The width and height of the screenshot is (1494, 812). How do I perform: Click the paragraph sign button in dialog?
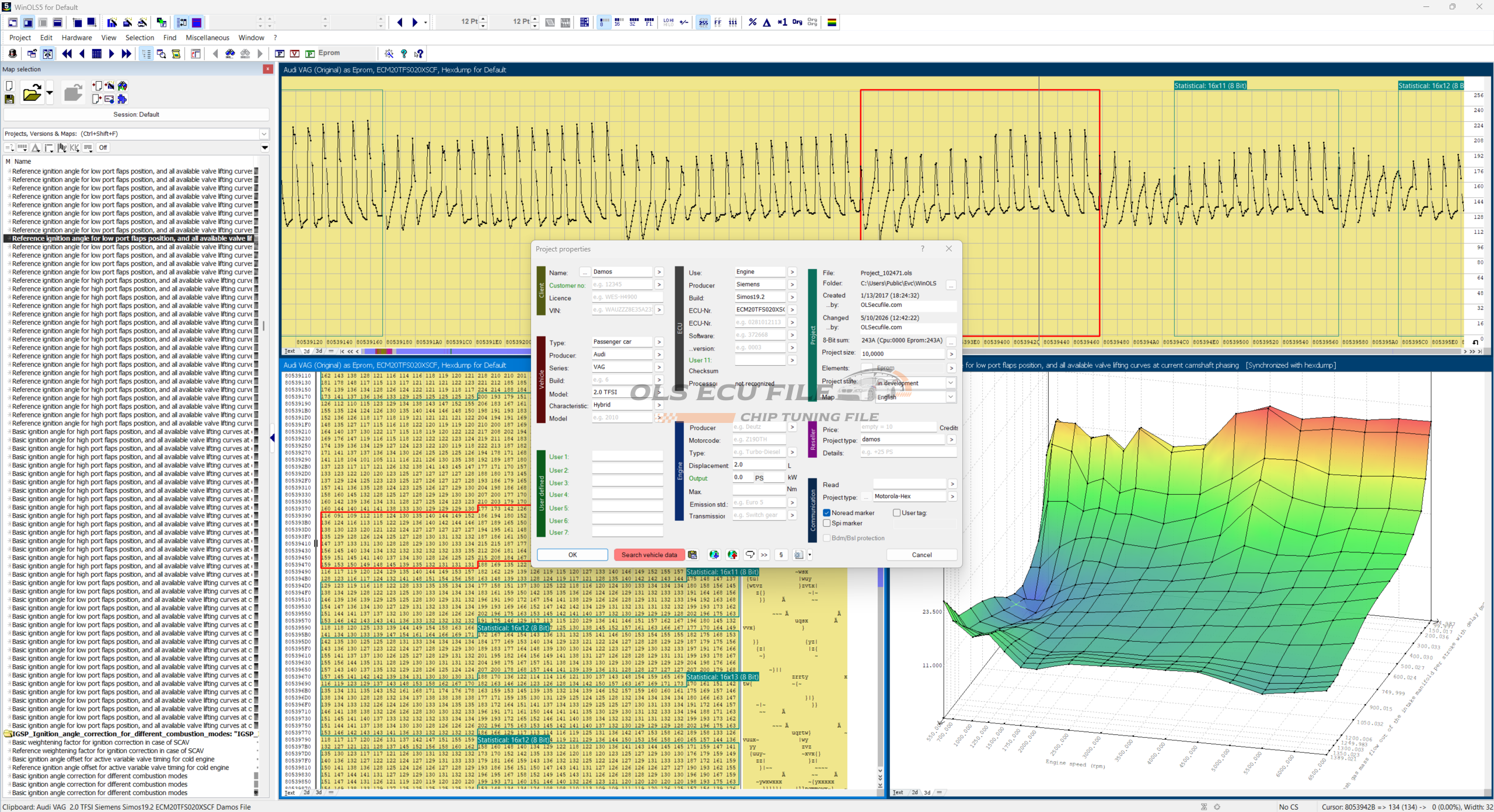coord(781,555)
